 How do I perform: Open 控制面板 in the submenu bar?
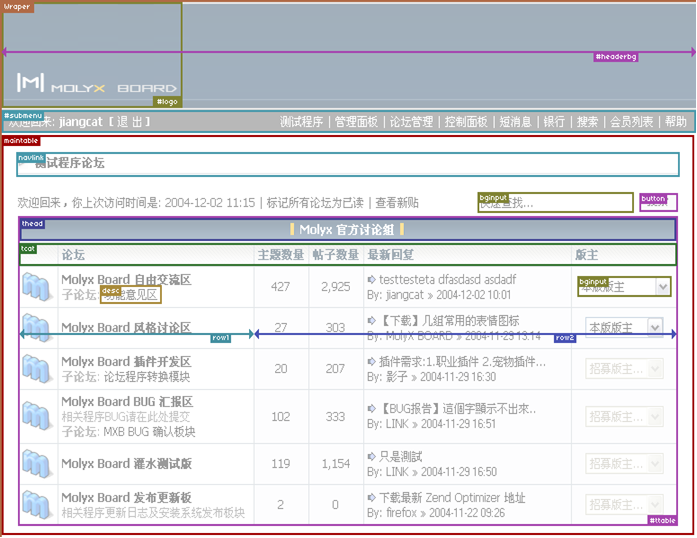tap(466, 122)
